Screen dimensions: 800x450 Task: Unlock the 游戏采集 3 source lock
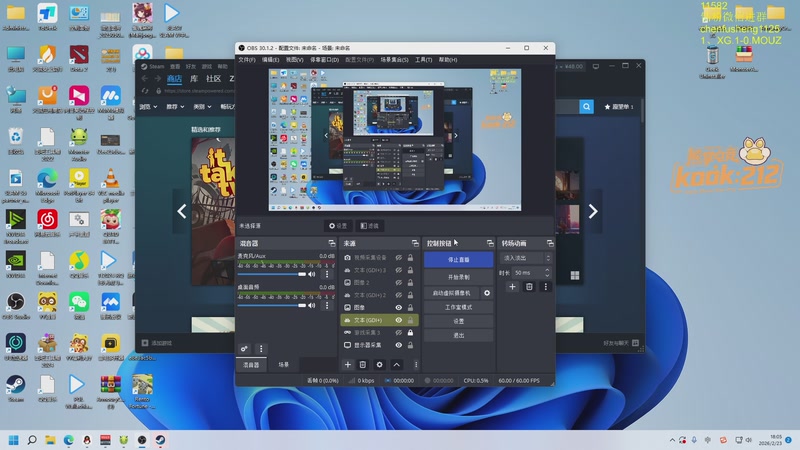click(410, 333)
